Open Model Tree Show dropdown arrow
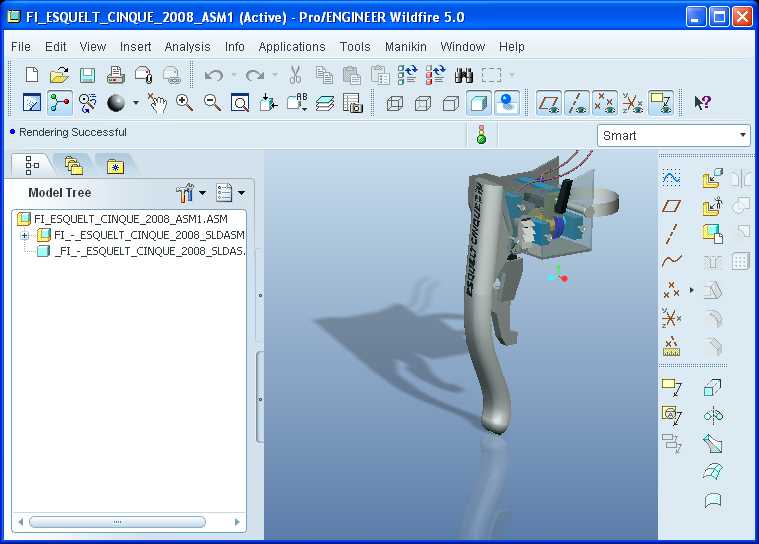 tap(242, 193)
